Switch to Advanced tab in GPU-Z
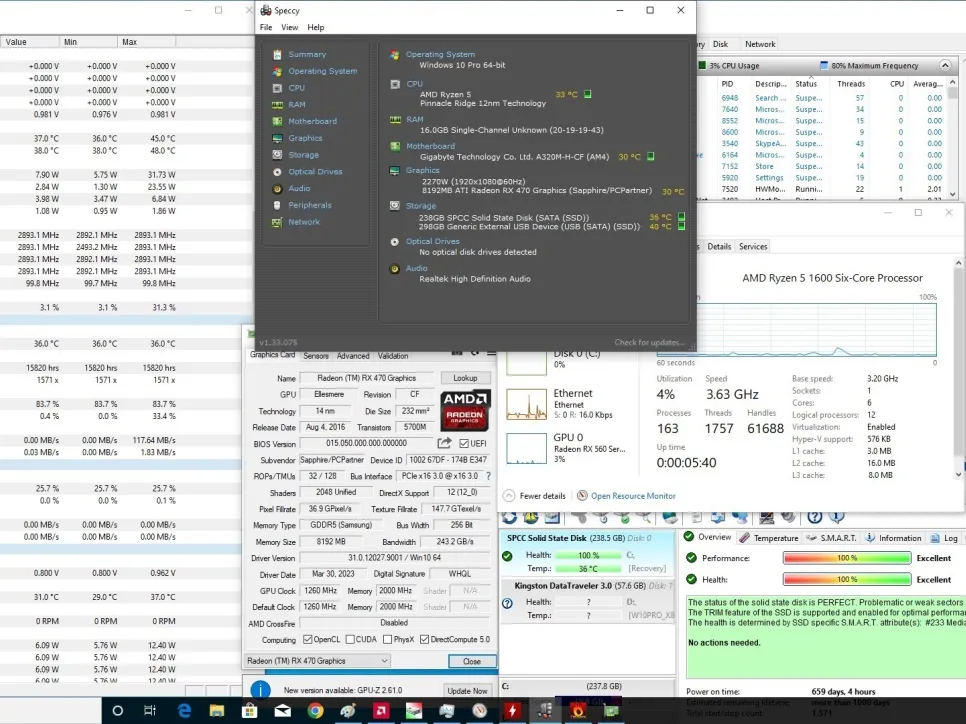This screenshot has width=966, height=724. [x=353, y=356]
